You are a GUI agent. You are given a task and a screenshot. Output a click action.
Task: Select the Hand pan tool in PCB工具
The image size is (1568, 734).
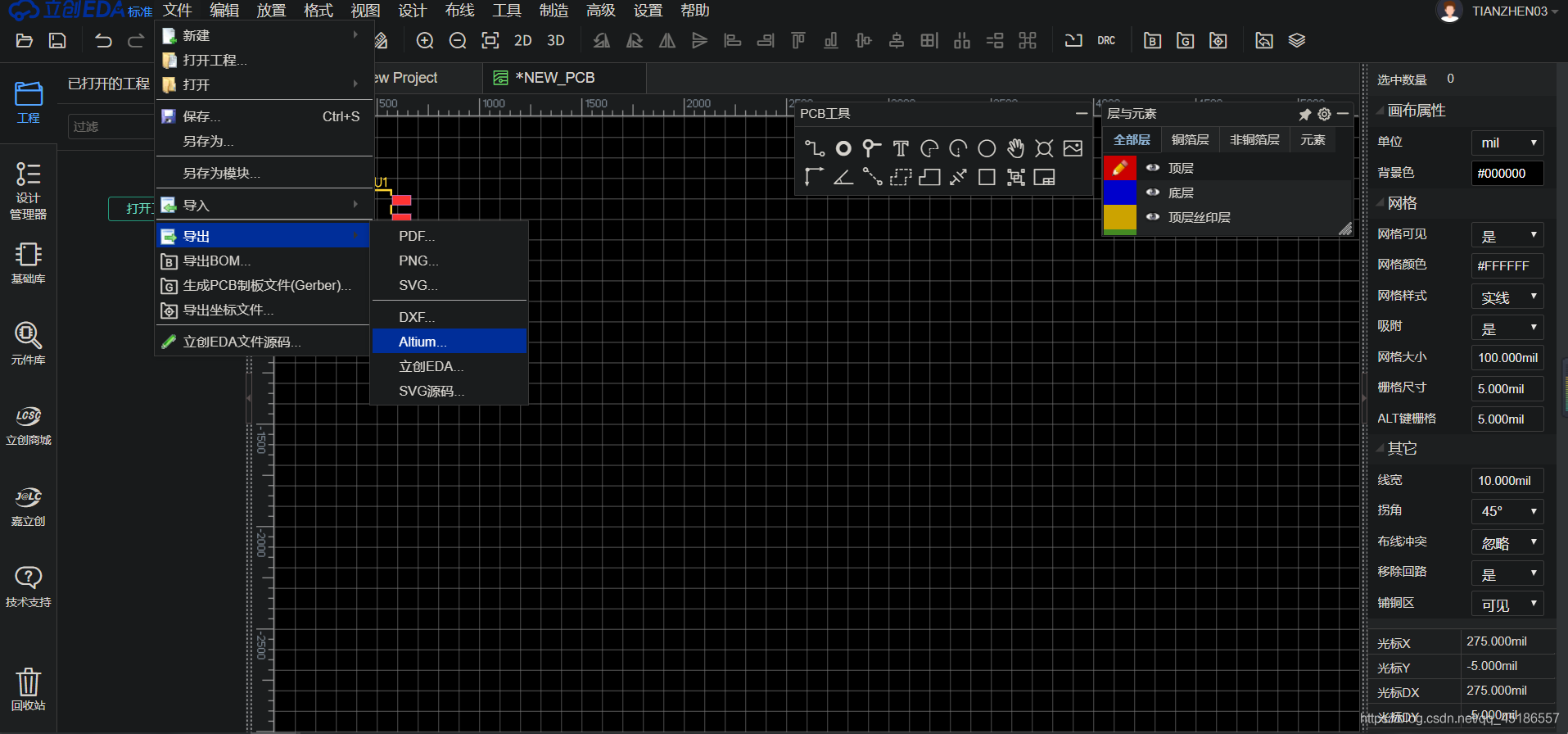1015,148
